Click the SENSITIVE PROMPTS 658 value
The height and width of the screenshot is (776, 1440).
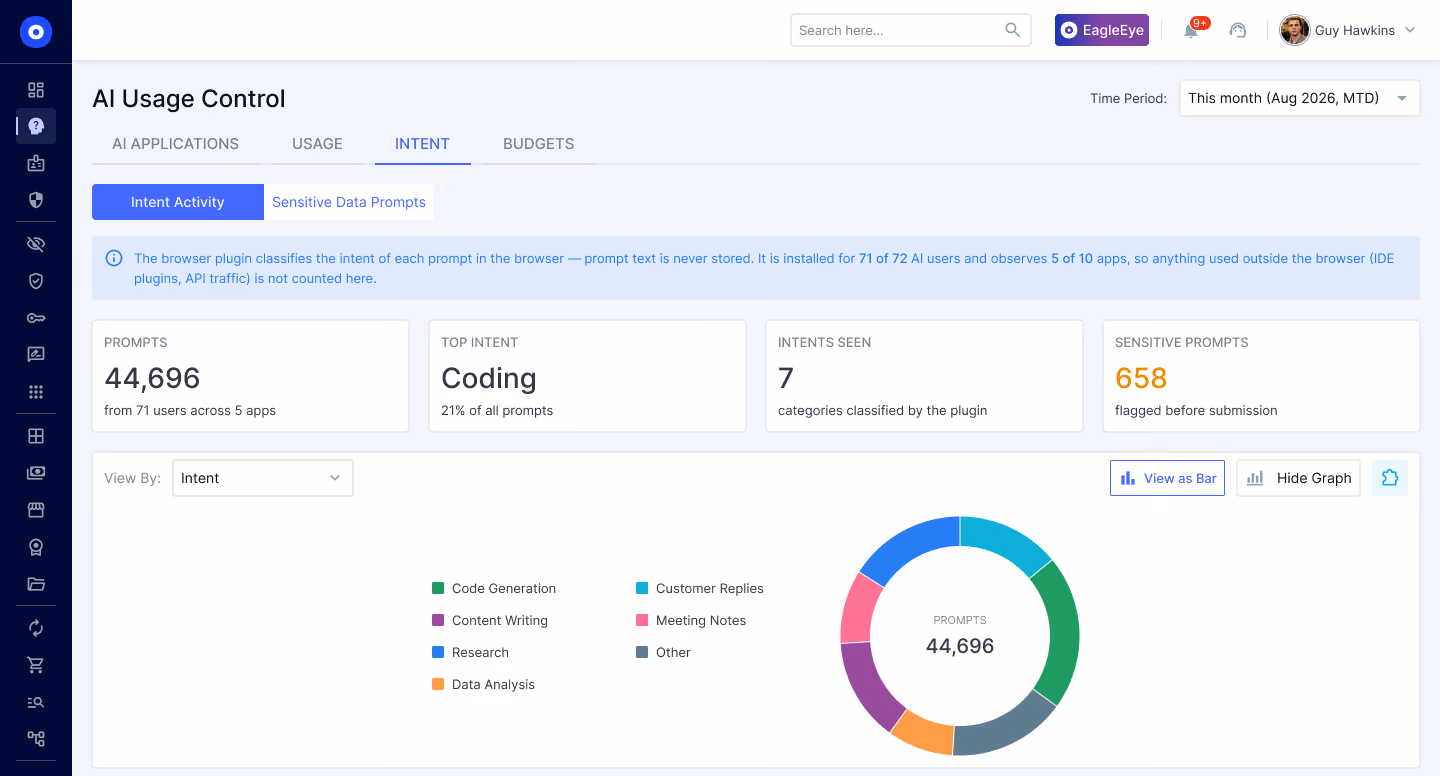(1141, 378)
